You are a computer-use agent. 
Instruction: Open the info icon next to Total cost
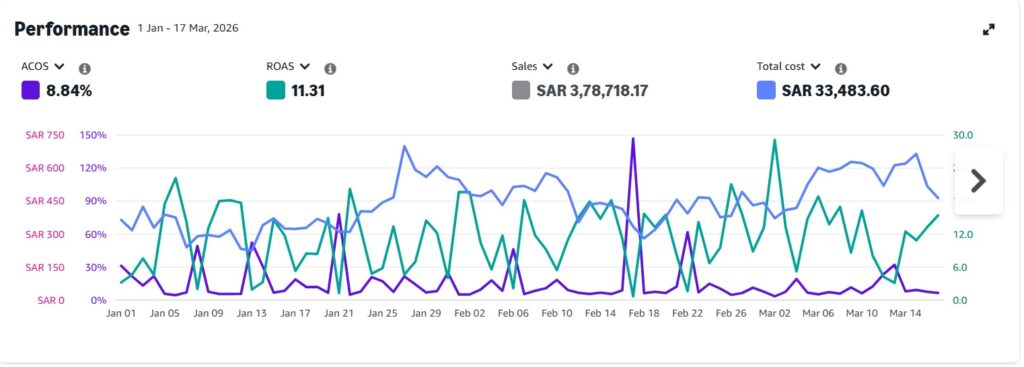click(840, 69)
